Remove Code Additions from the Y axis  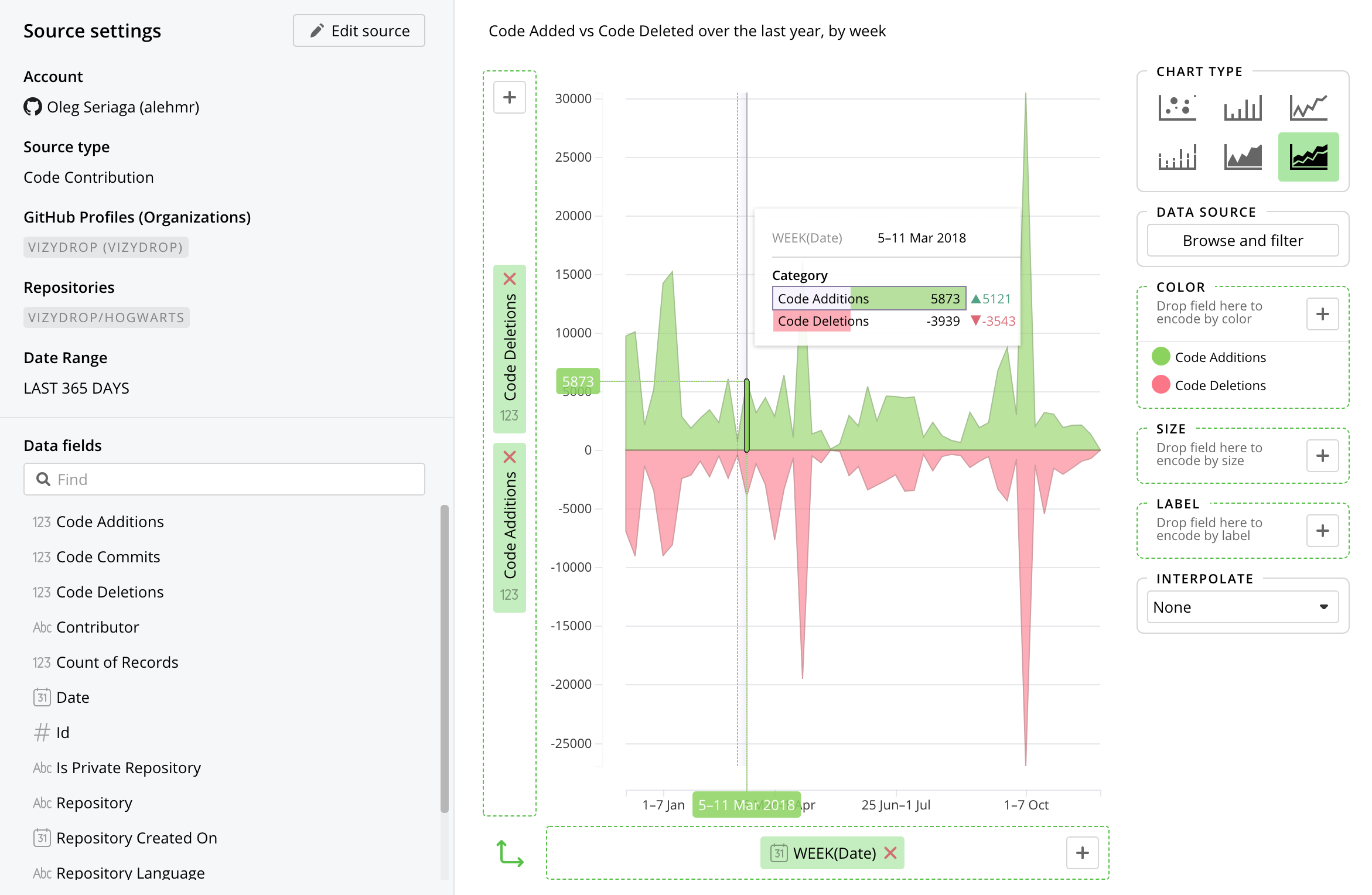[x=510, y=457]
